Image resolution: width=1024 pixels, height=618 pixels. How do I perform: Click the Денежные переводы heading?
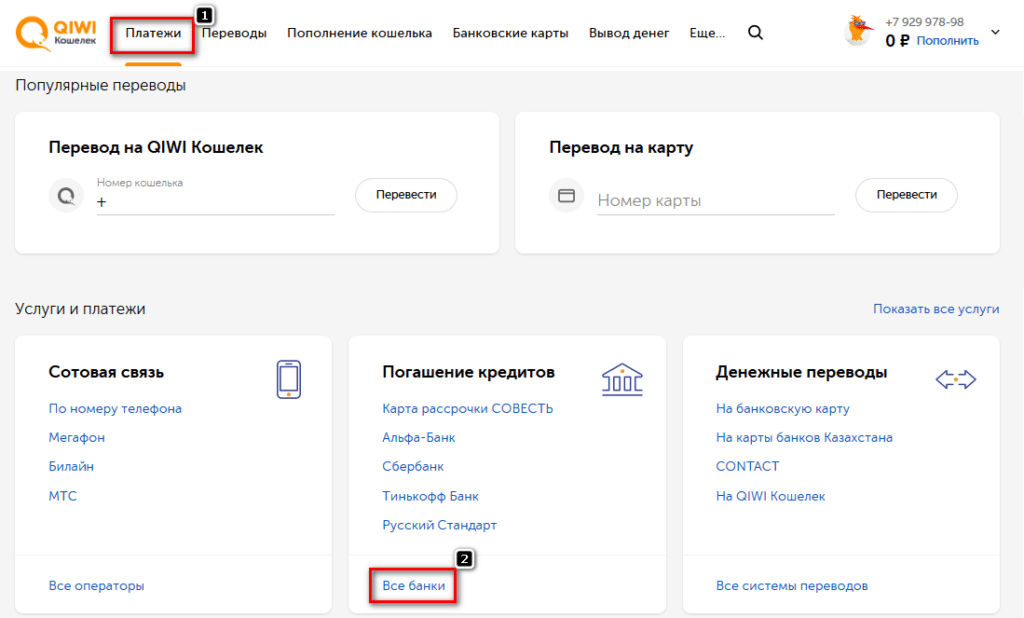pos(801,372)
